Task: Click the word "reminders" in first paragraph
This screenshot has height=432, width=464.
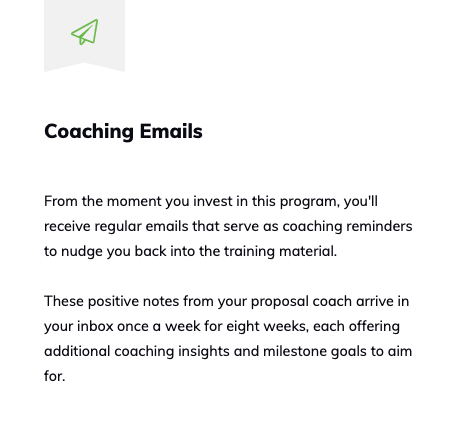Action: click(379, 226)
